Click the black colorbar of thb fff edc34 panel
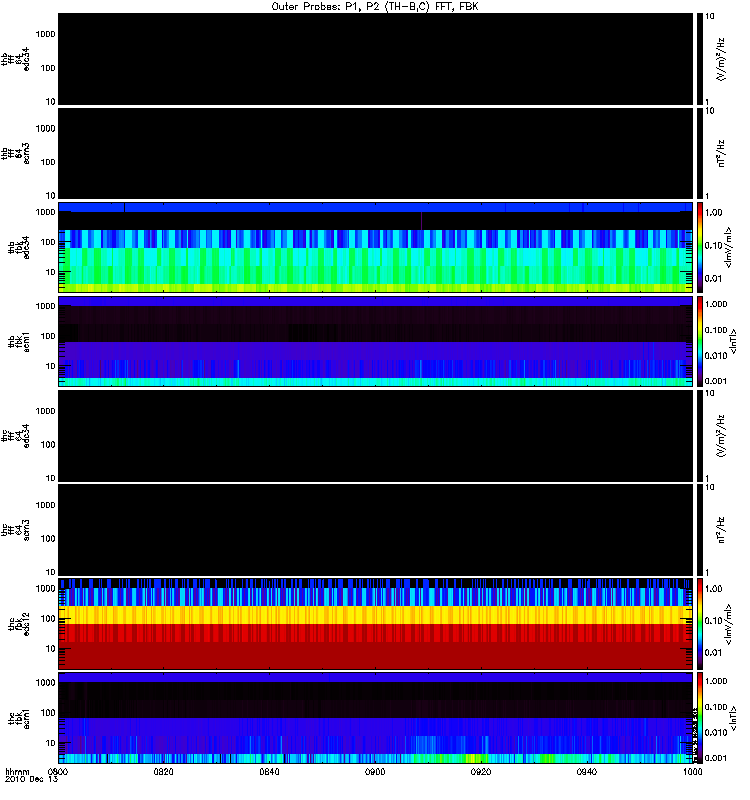 coord(699,59)
